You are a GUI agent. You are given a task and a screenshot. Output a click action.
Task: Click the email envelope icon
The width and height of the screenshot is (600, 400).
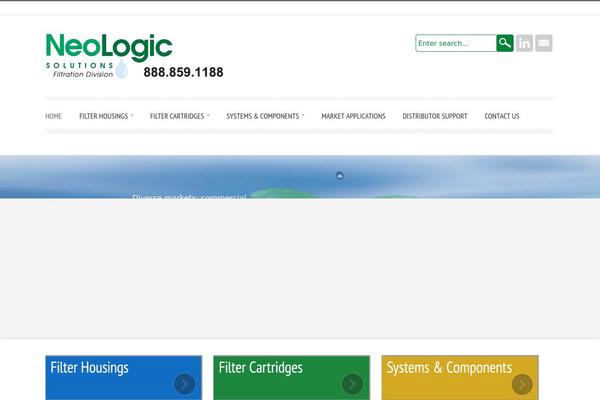click(543, 43)
